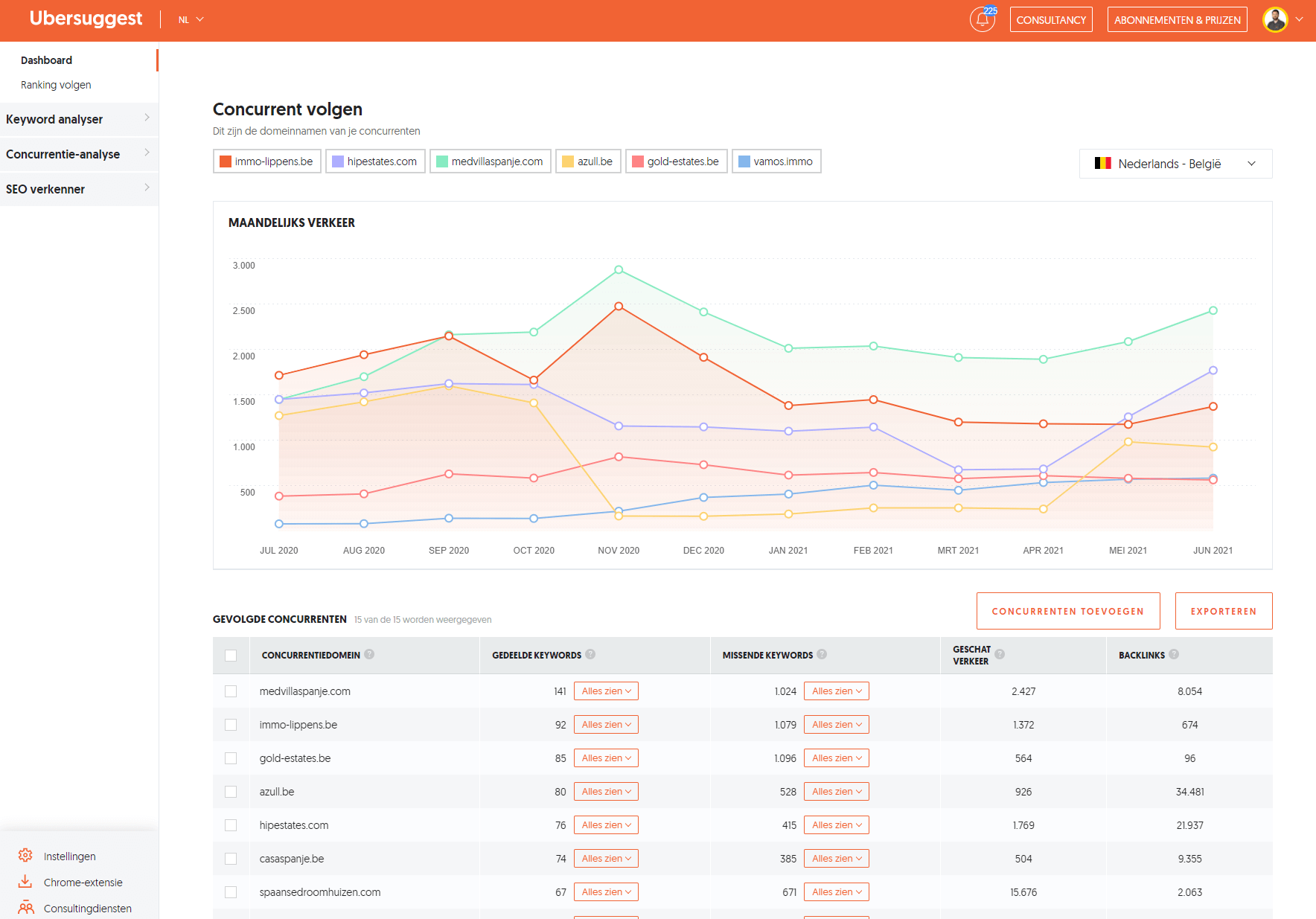Open the user profile avatar
Image resolution: width=1316 pixels, height=919 pixels.
pyautogui.click(x=1275, y=19)
